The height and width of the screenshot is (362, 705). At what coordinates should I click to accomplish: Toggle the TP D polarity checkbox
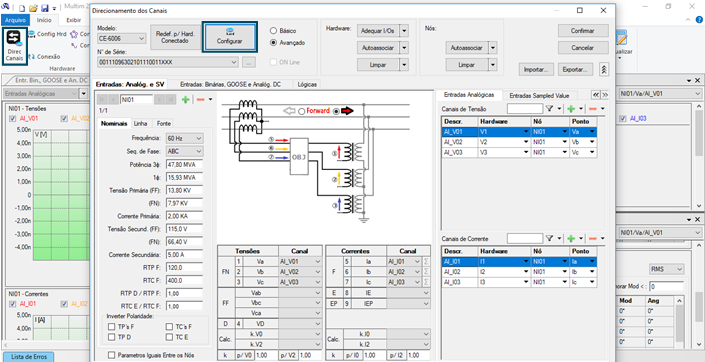pyautogui.click(x=112, y=337)
